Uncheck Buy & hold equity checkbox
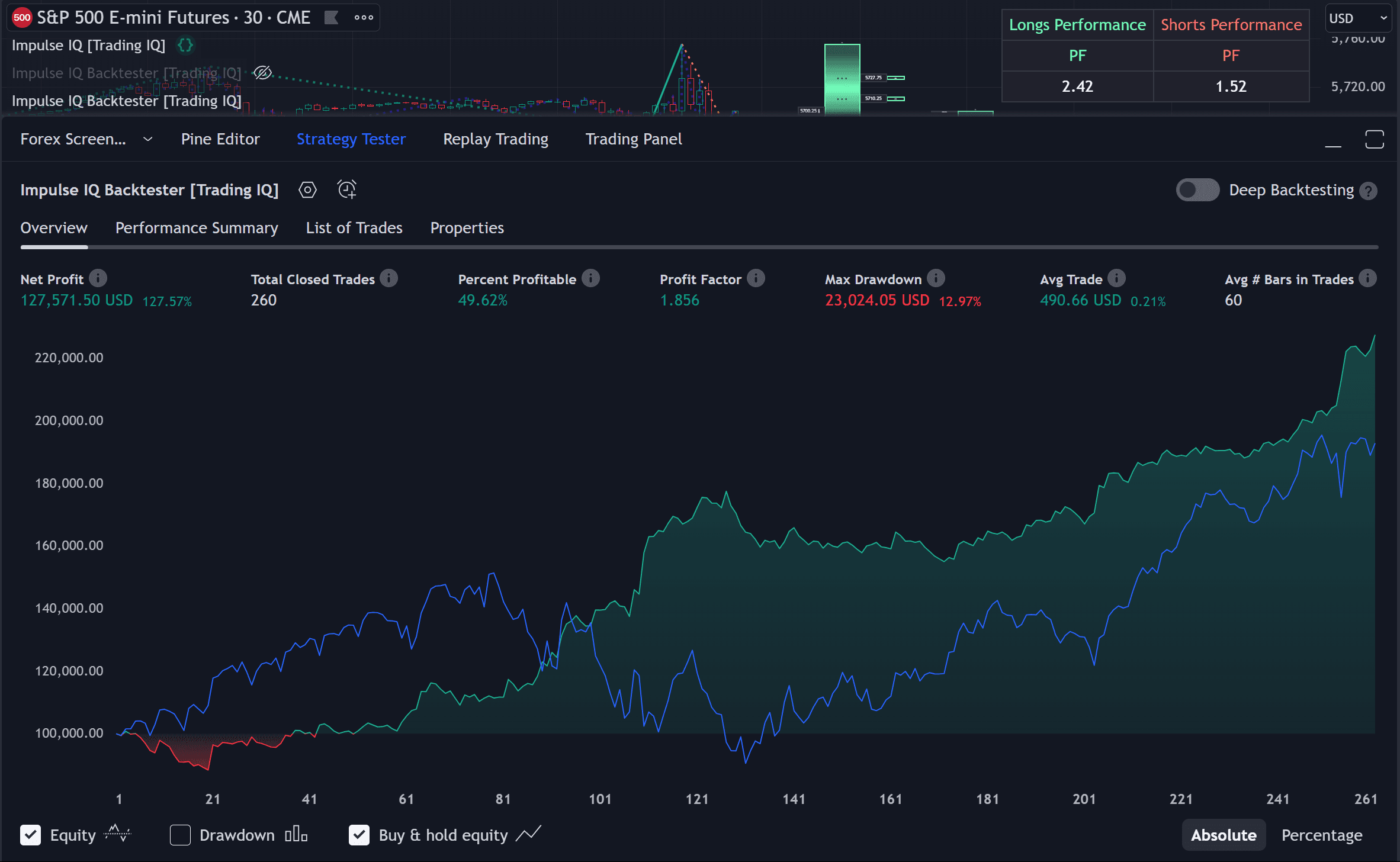This screenshot has height=862, width=1400. (x=359, y=835)
